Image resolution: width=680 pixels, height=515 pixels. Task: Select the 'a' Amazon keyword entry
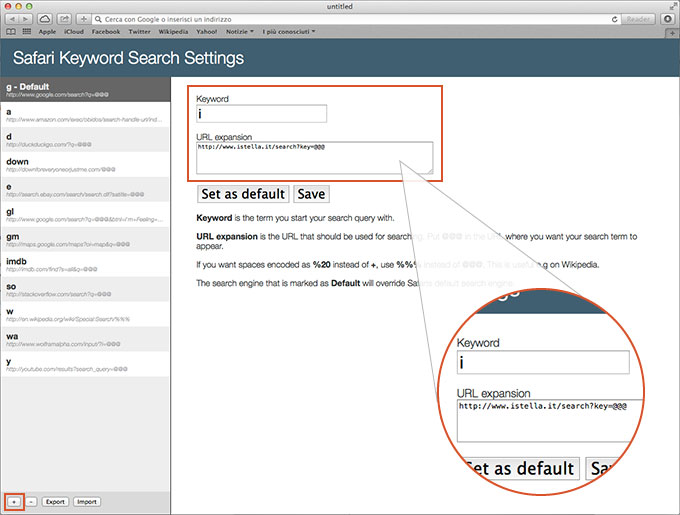click(85, 114)
